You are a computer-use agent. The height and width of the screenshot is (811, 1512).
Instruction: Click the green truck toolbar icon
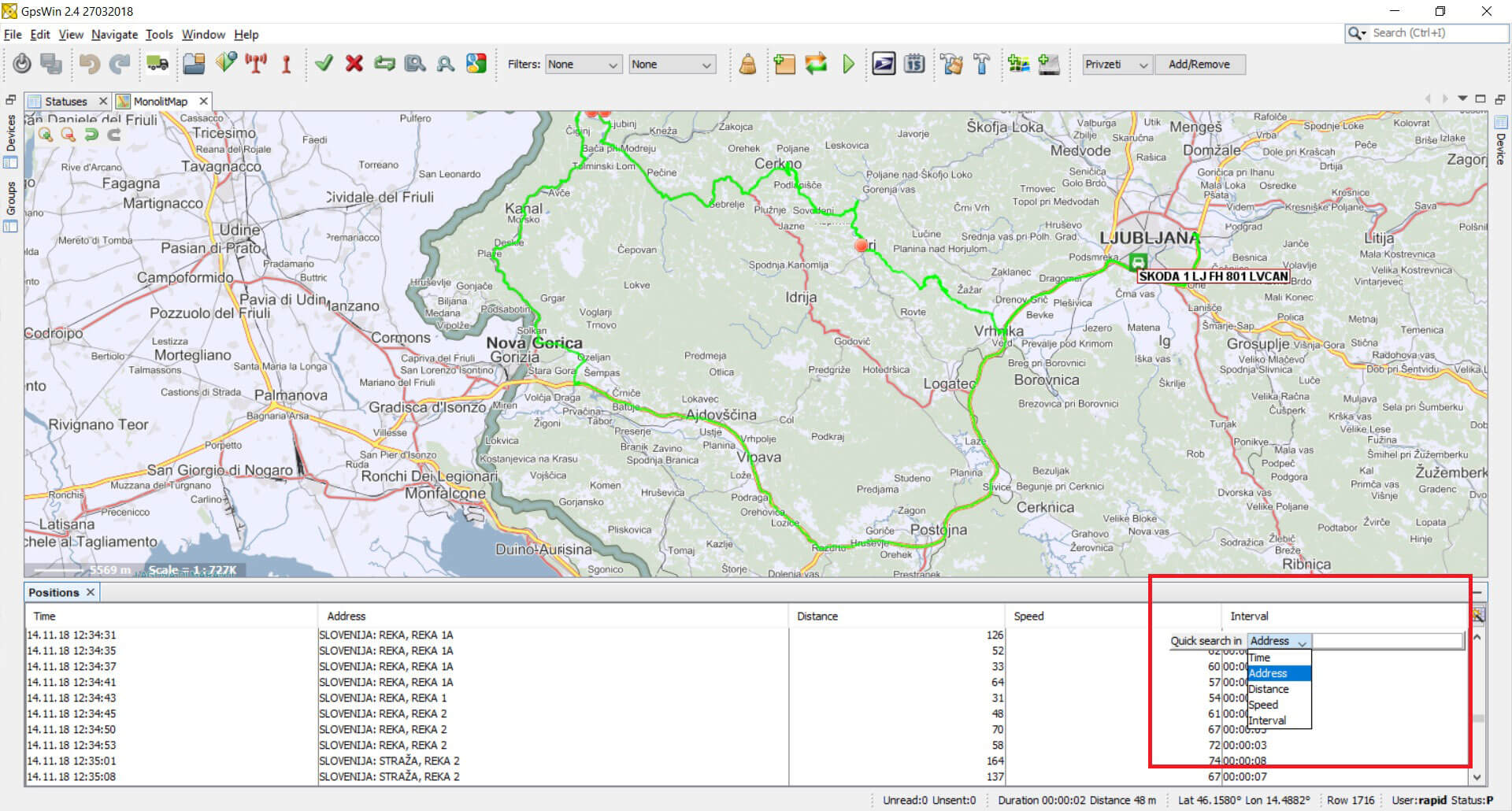(x=157, y=65)
